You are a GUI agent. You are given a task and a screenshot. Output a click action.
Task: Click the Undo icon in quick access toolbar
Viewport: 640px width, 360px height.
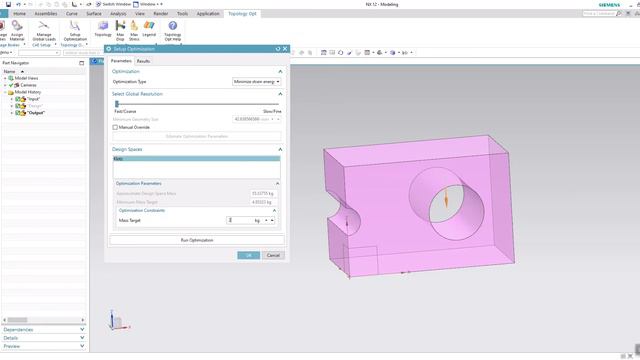click(18, 4)
